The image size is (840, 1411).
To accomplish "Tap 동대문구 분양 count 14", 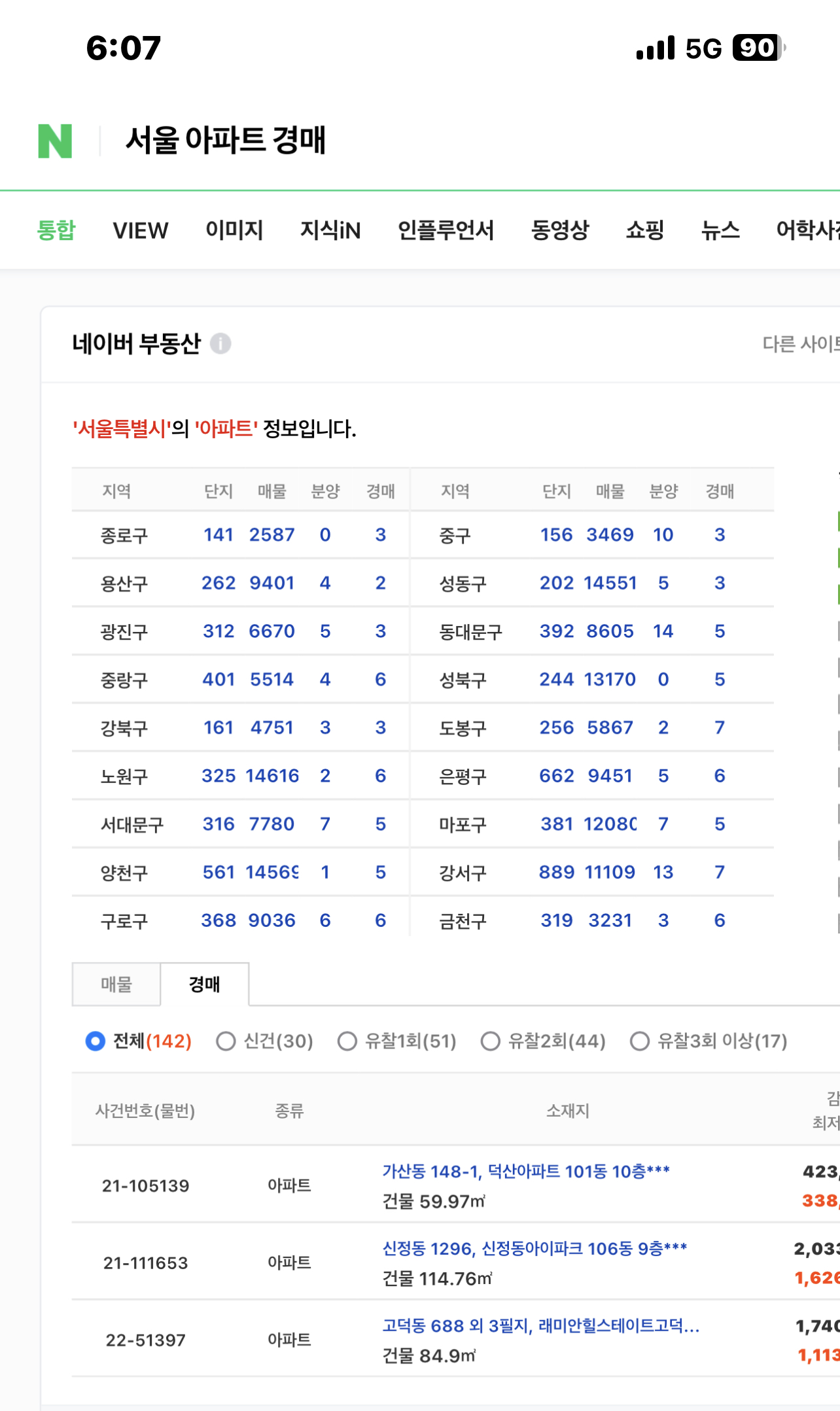I will pyautogui.click(x=663, y=631).
